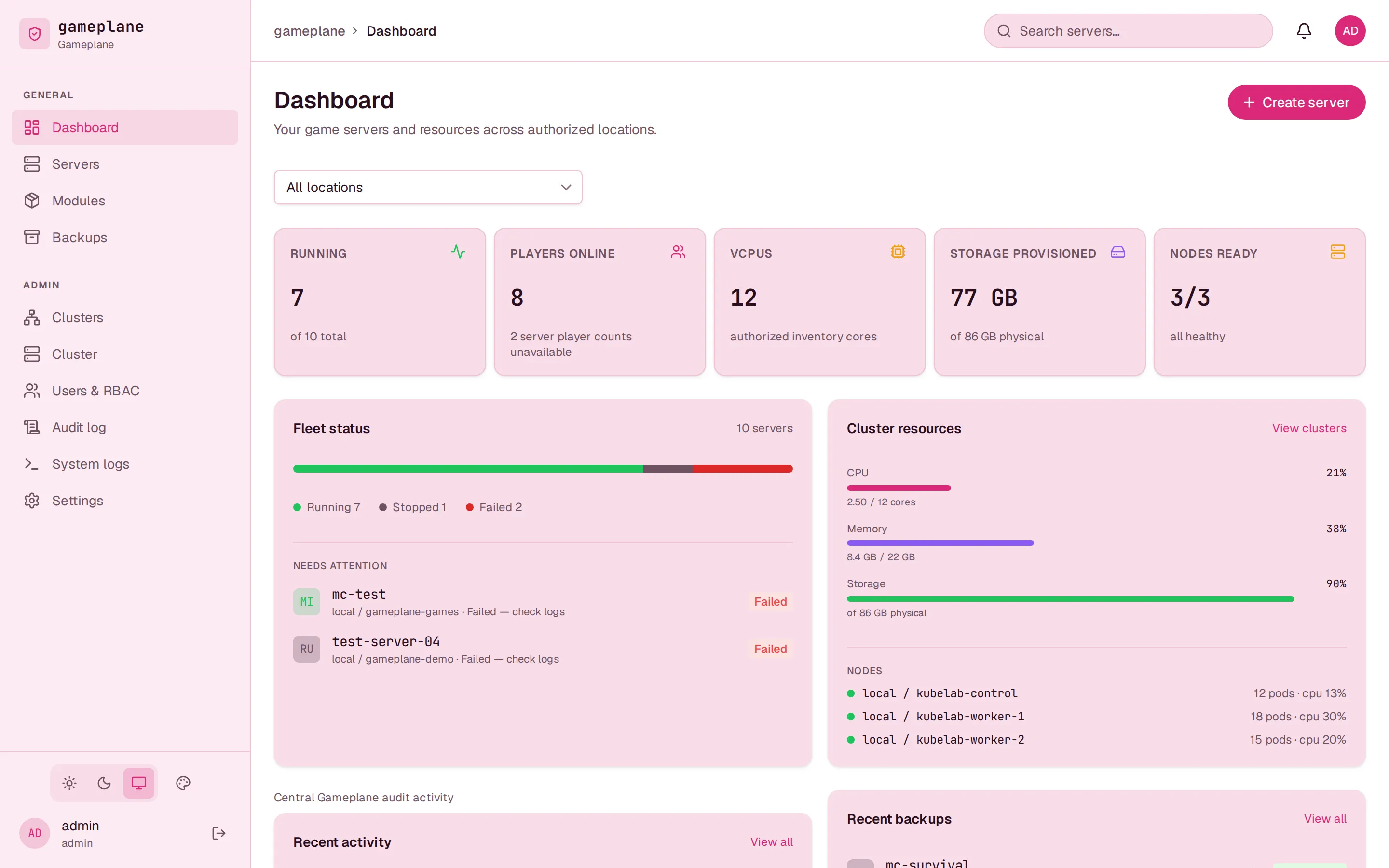This screenshot has height=868, width=1389.
Task: Click the vCPUs chip icon
Action: point(898,252)
